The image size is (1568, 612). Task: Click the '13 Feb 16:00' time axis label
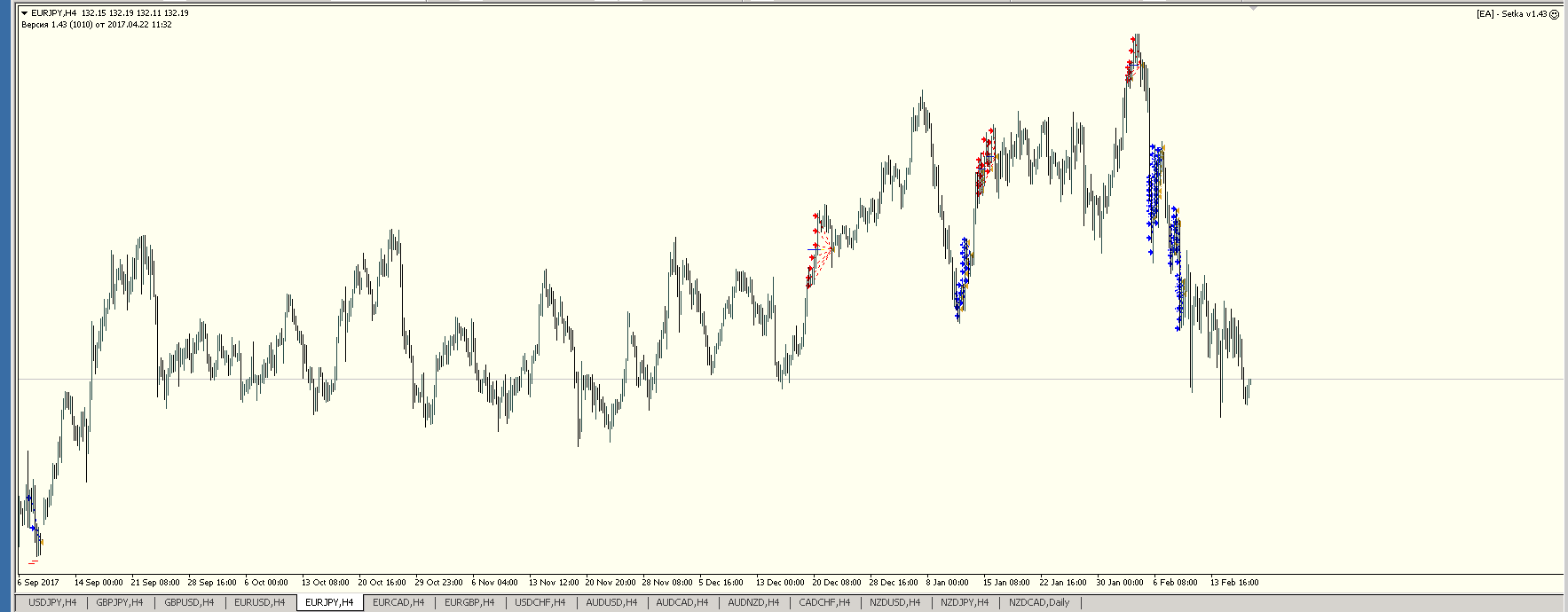point(1234,583)
